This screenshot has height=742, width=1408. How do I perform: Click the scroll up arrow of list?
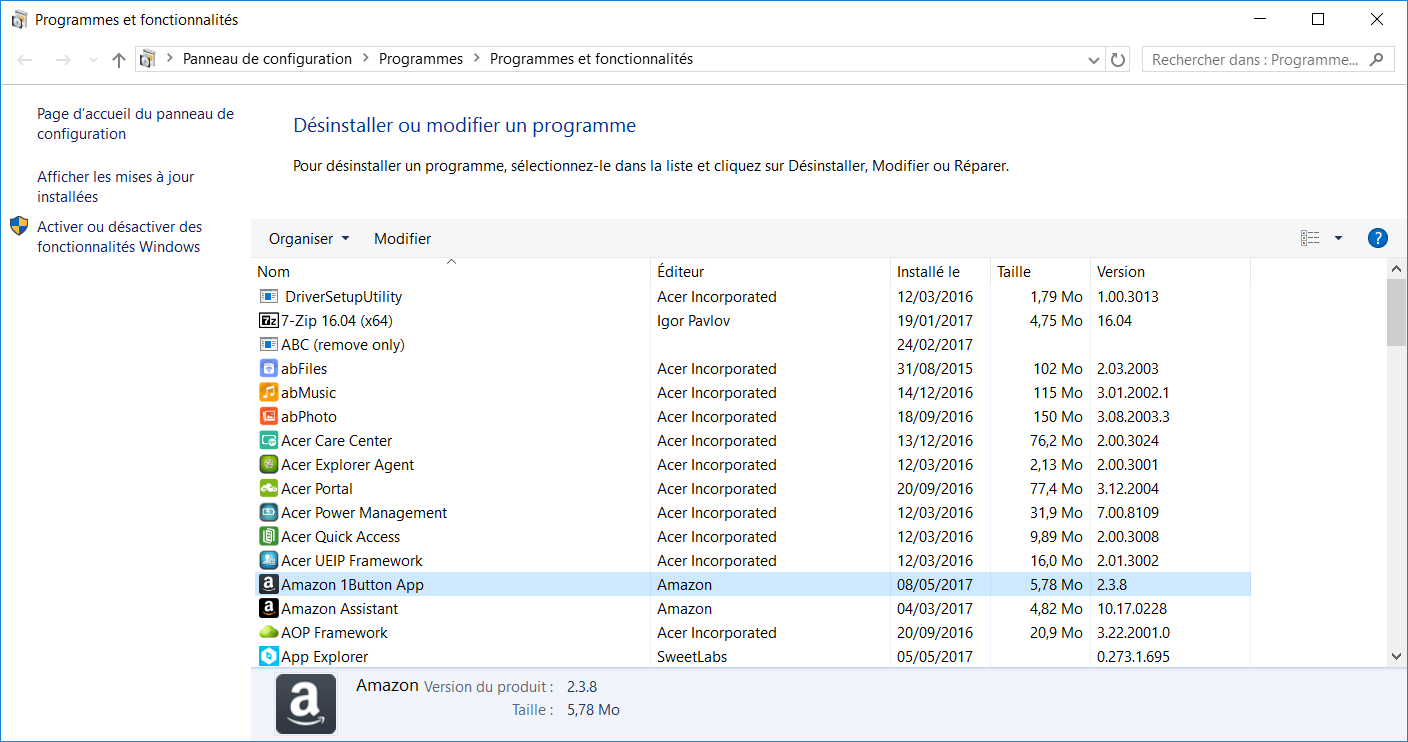click(1397, 268)
